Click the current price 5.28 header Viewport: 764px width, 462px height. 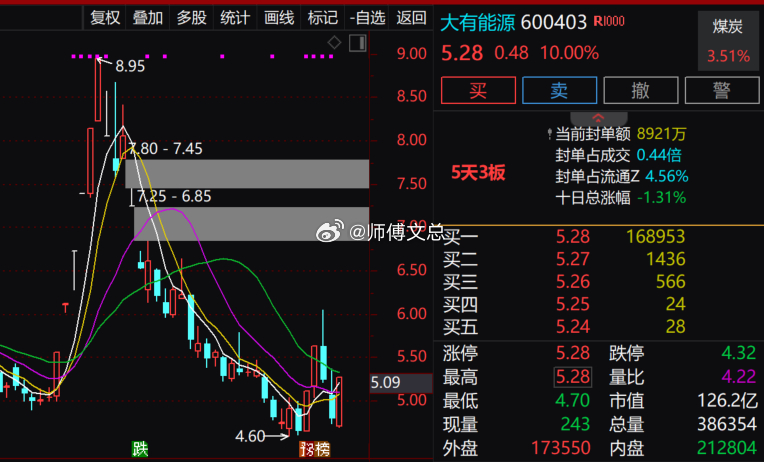(x=462, y=53)
